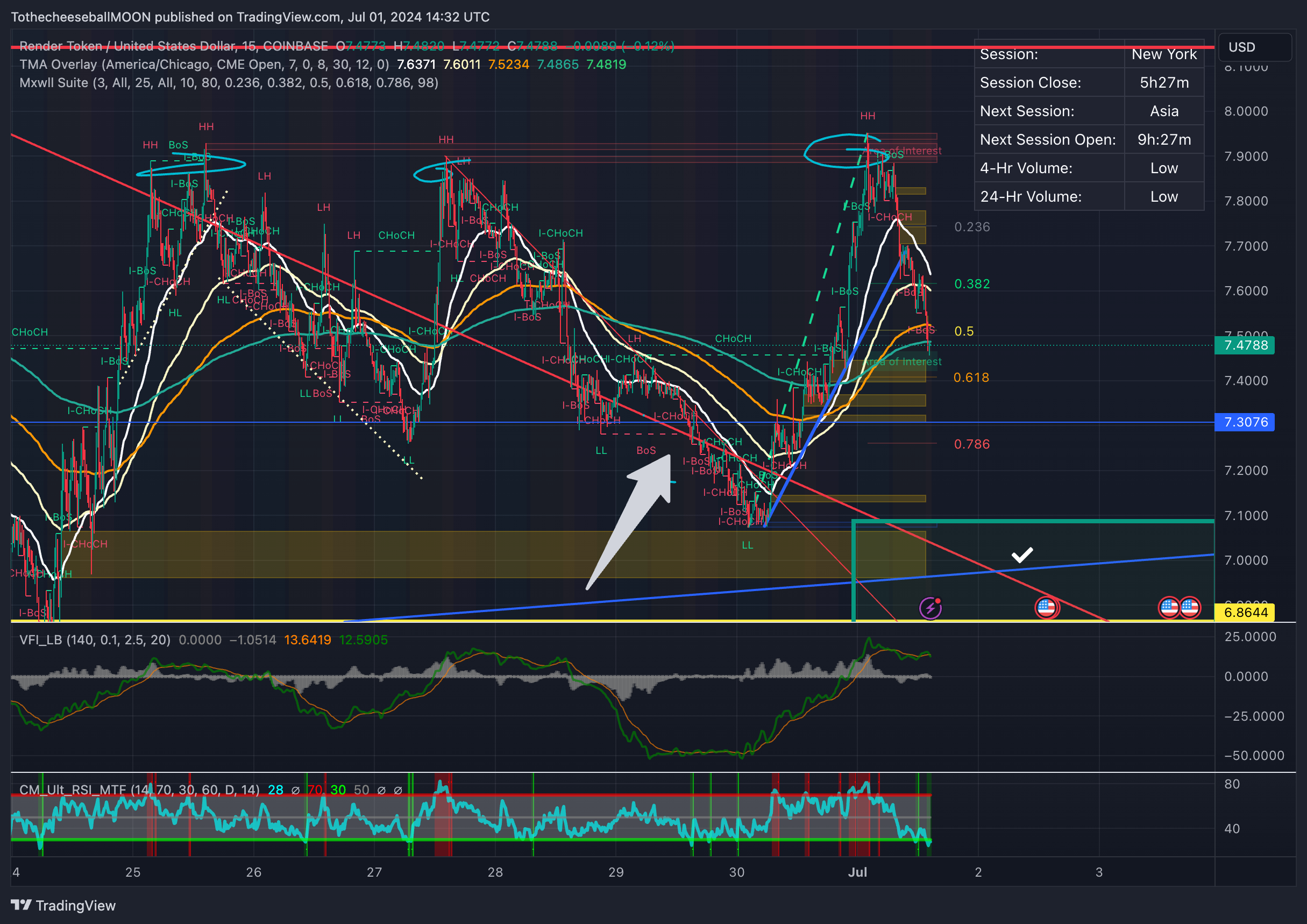Click the 24-Hr Volume row label
Screen dimensions: 1307x924
tap(1031, 196)
